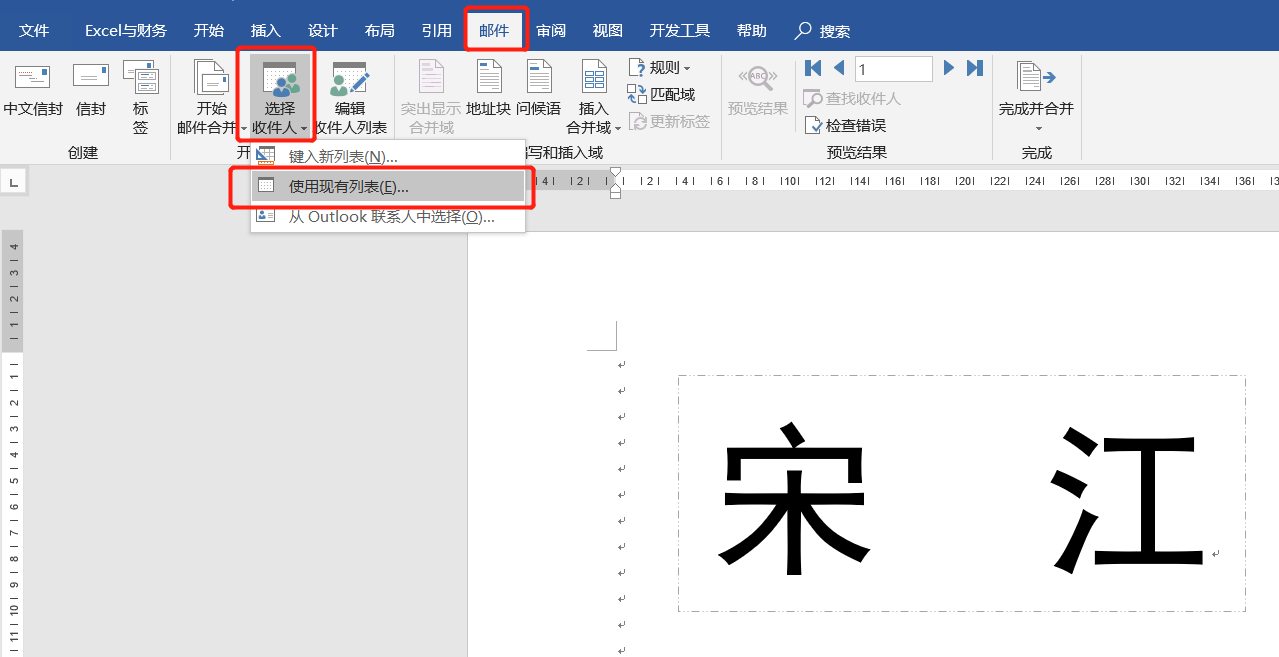Image resolution: width=1279 pixels, height=657 pixels.
Task: Open 规则 rules dropdown
Action: 660,67
